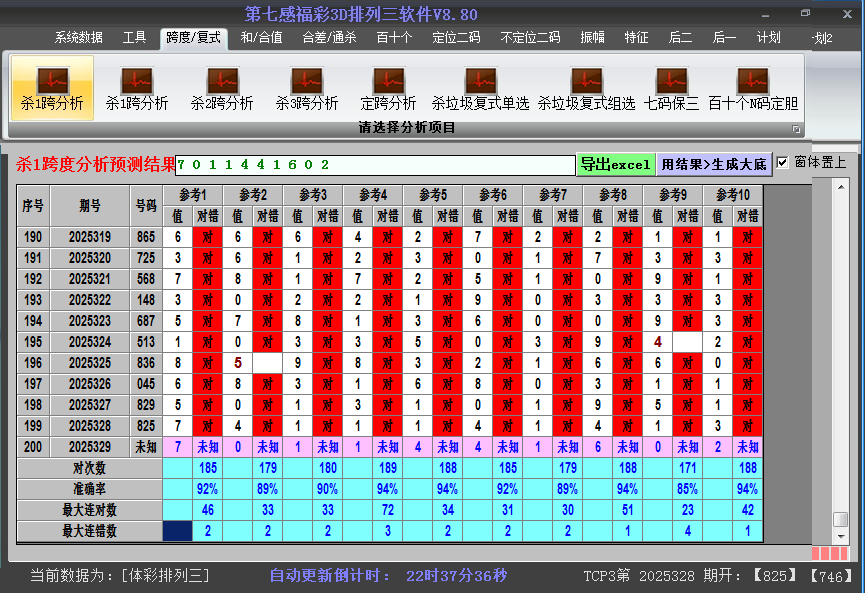Click the small icon beside 请选择分析项目 bar
This screenshot has width=865, height=593.
(x=797, y=127)
